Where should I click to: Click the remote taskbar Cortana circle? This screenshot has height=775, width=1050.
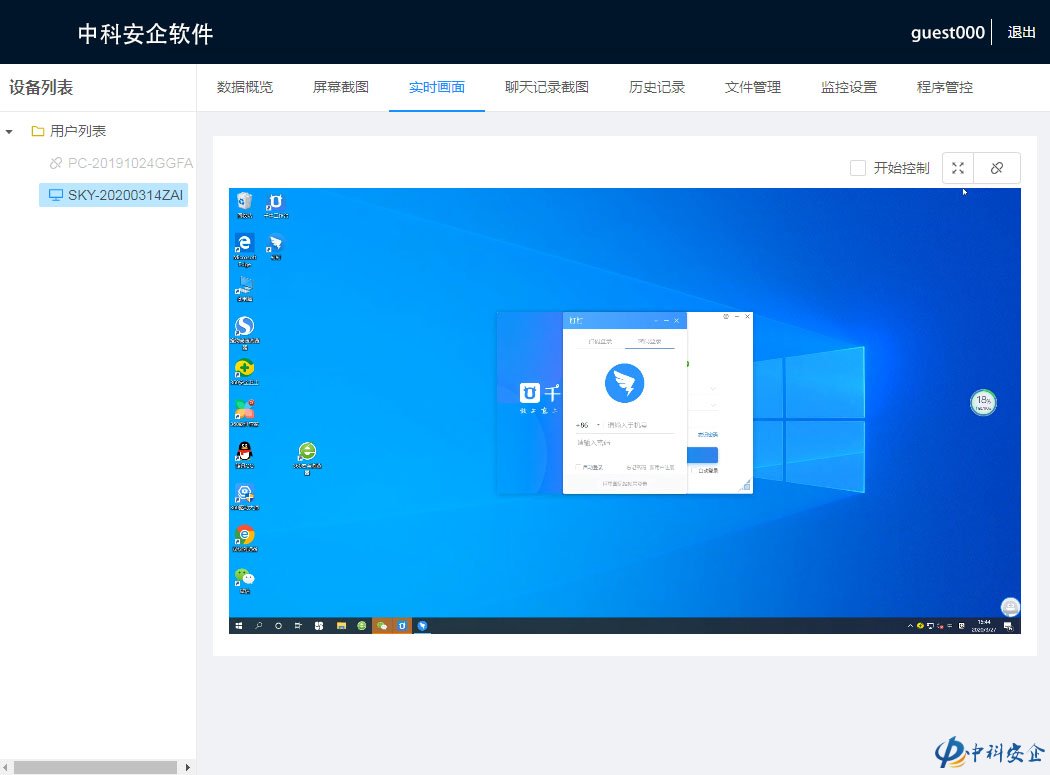tap(278, 626)
